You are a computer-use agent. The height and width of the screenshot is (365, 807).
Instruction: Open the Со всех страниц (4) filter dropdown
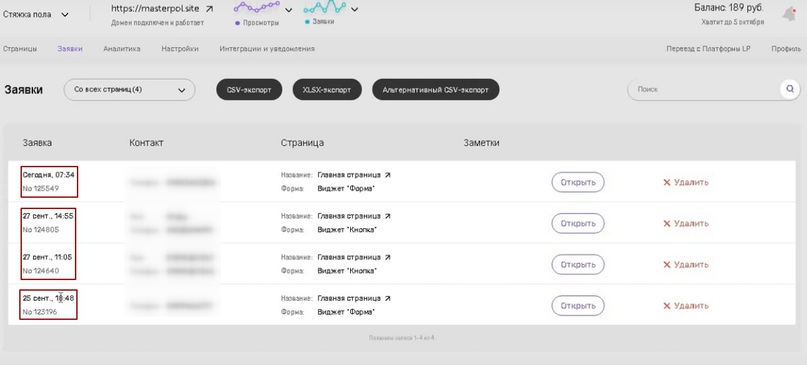click(129, 90)
